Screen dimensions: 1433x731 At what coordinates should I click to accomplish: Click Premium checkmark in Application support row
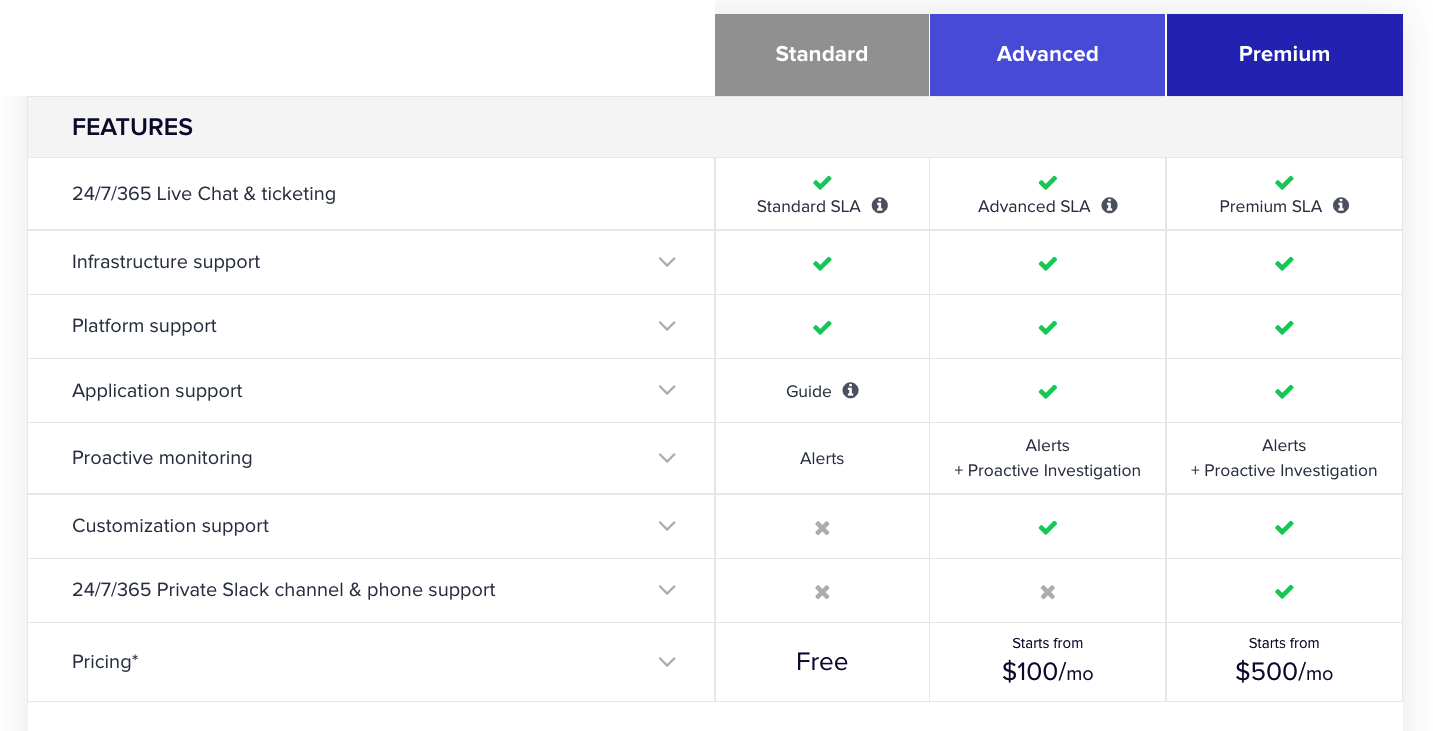(x=1284, y=392)
